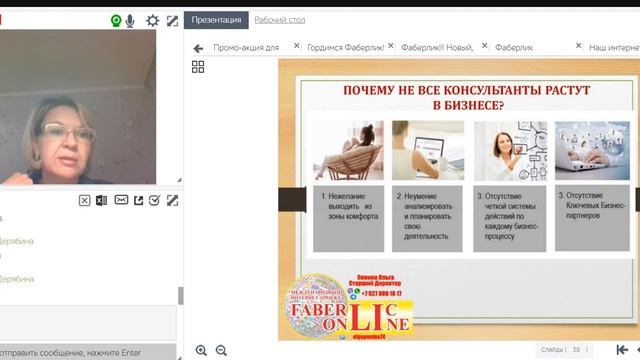Click the Отсутствие четкой системы действий box
The image size is (640, 360).
pos(510,219)
